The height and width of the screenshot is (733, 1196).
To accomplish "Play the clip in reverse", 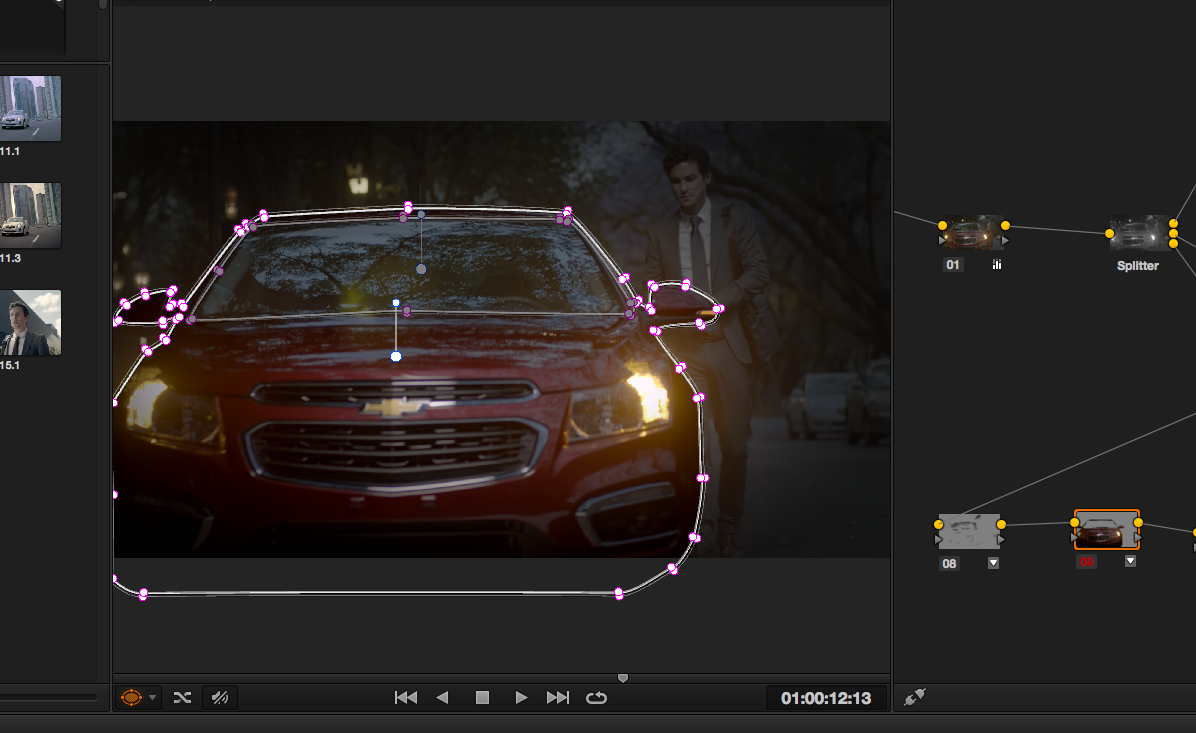I will coord(442,697).
